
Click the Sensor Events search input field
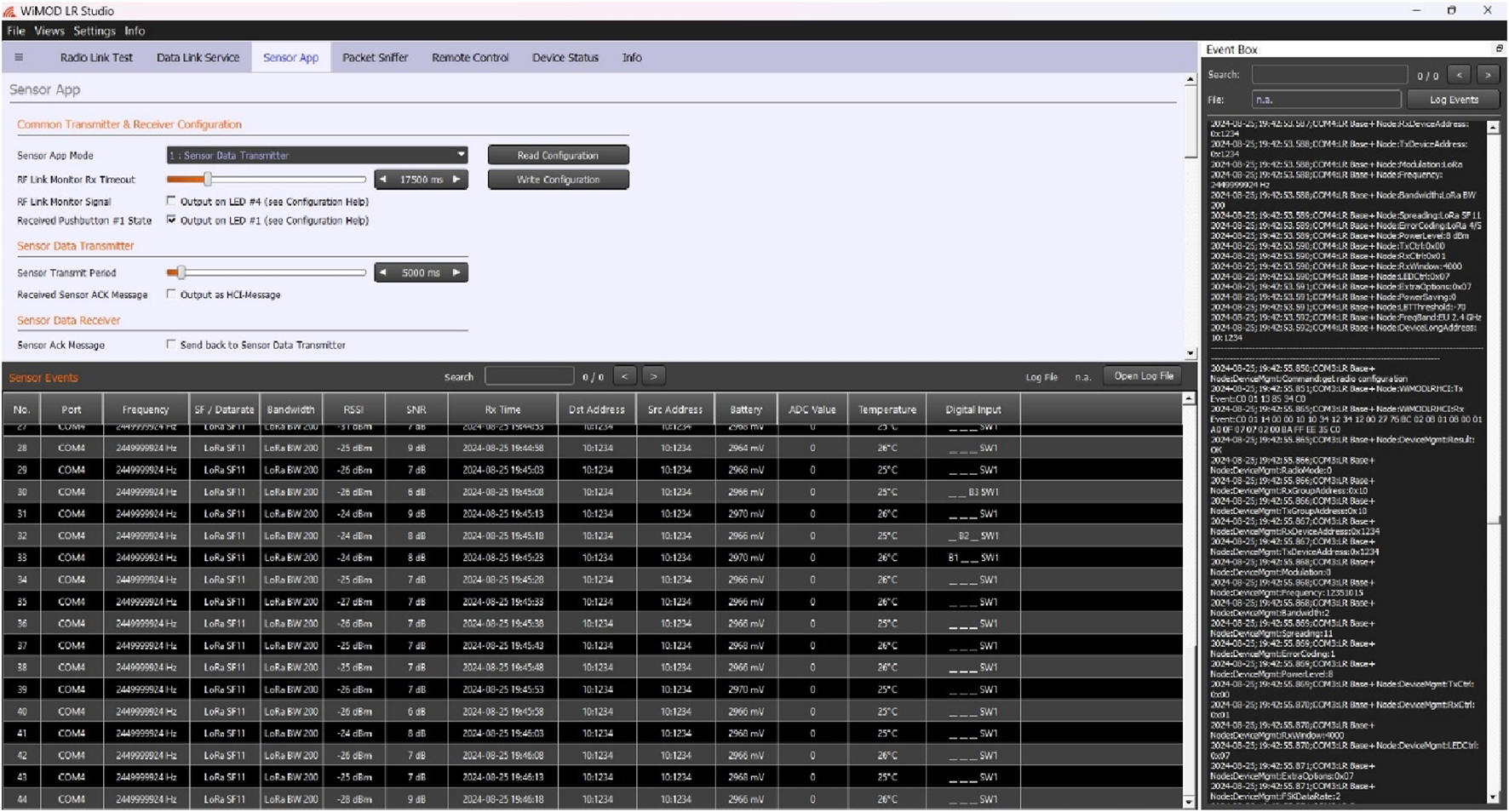pyautogui.click(x=529, y=376)
